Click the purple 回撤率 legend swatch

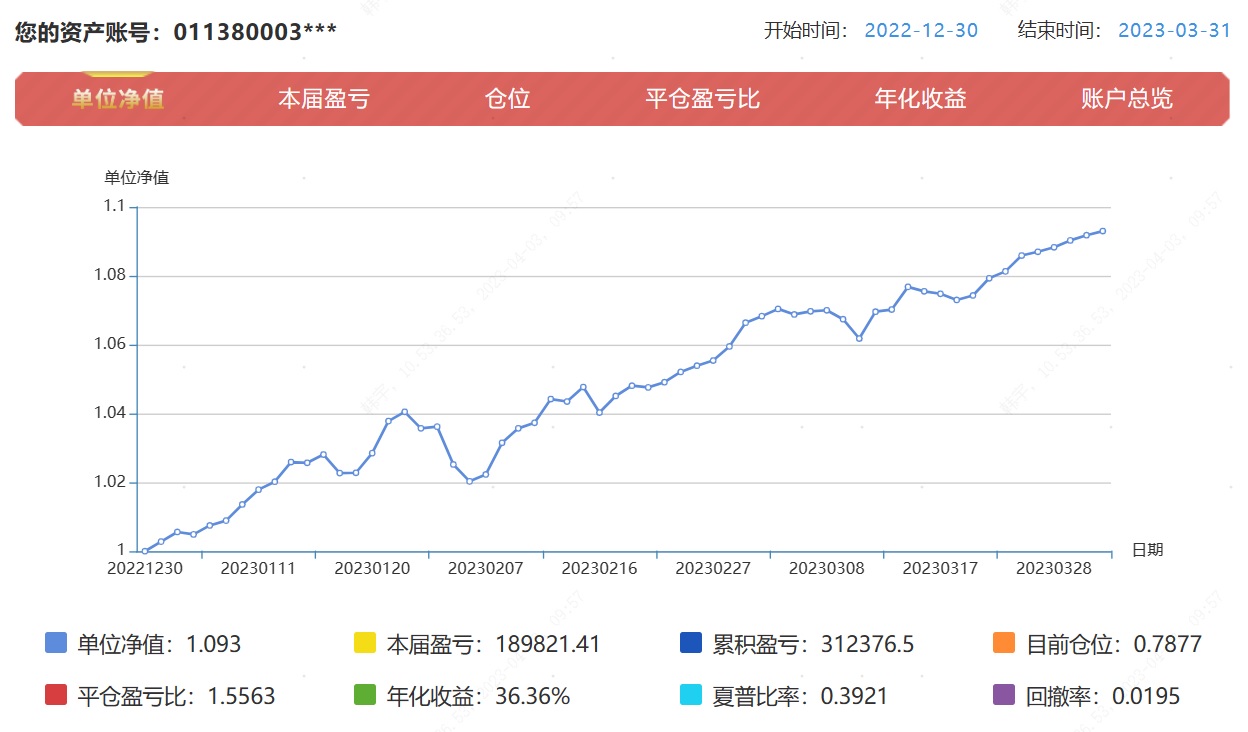1004,696
